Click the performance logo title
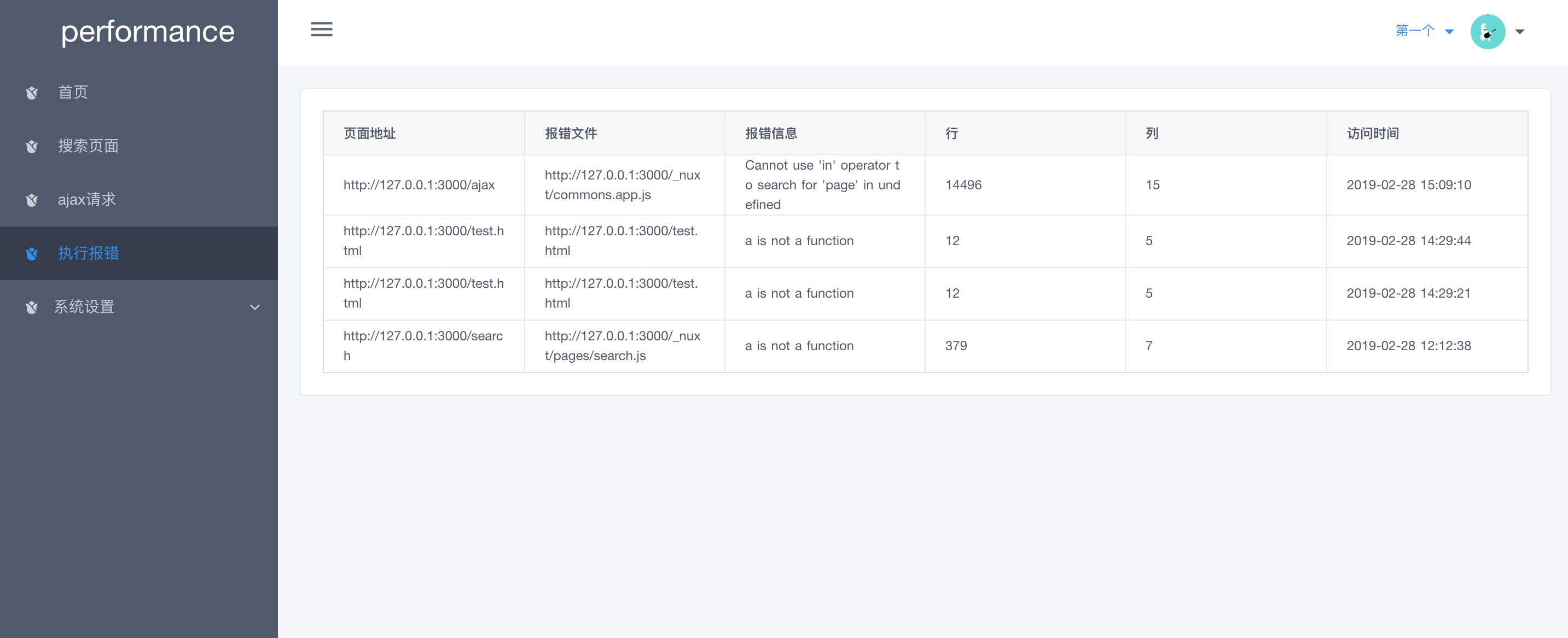 tap(147, 32)
